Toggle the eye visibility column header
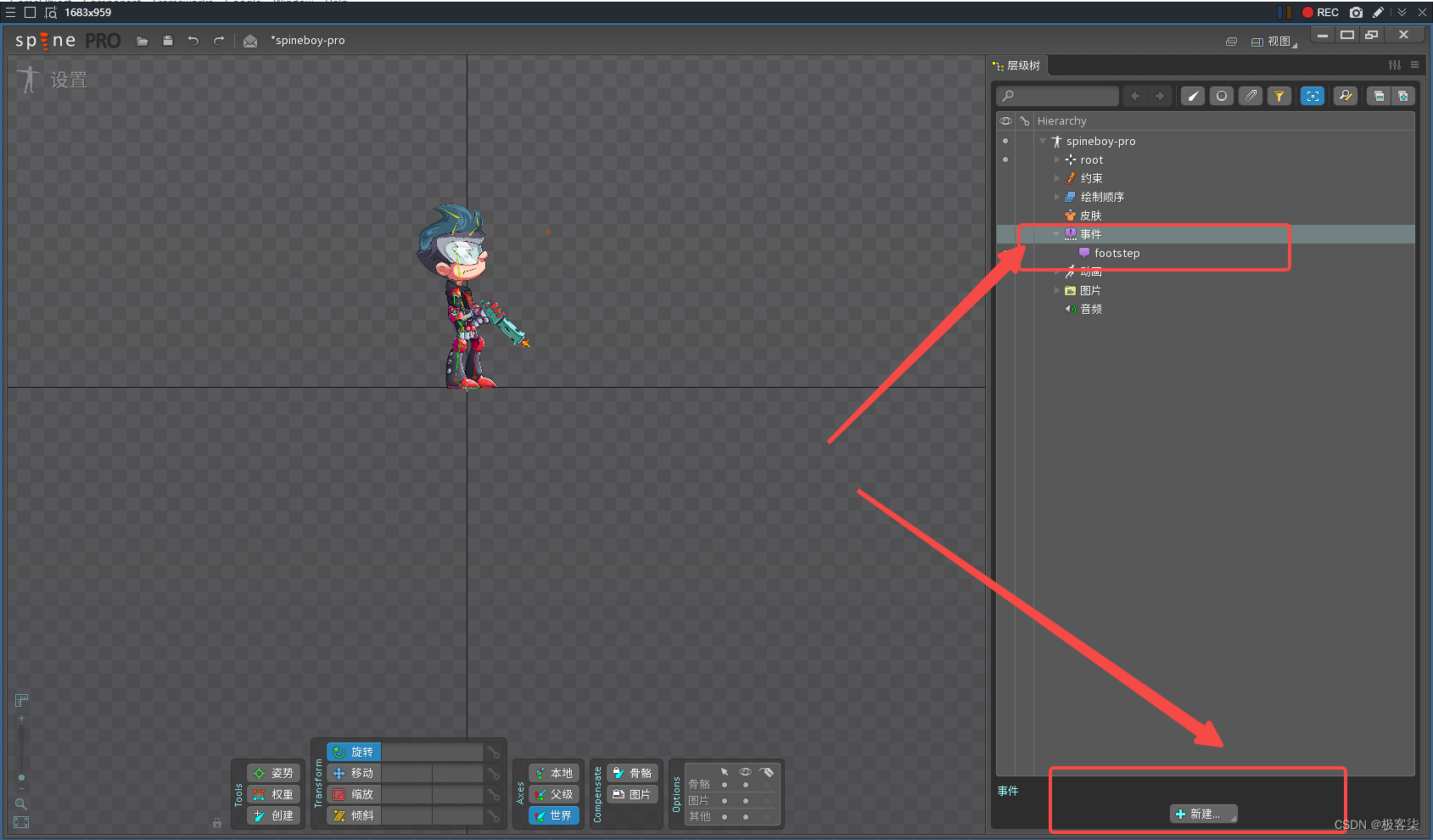This screenshot has height=840, width=1433. (x=1006, y=121)
